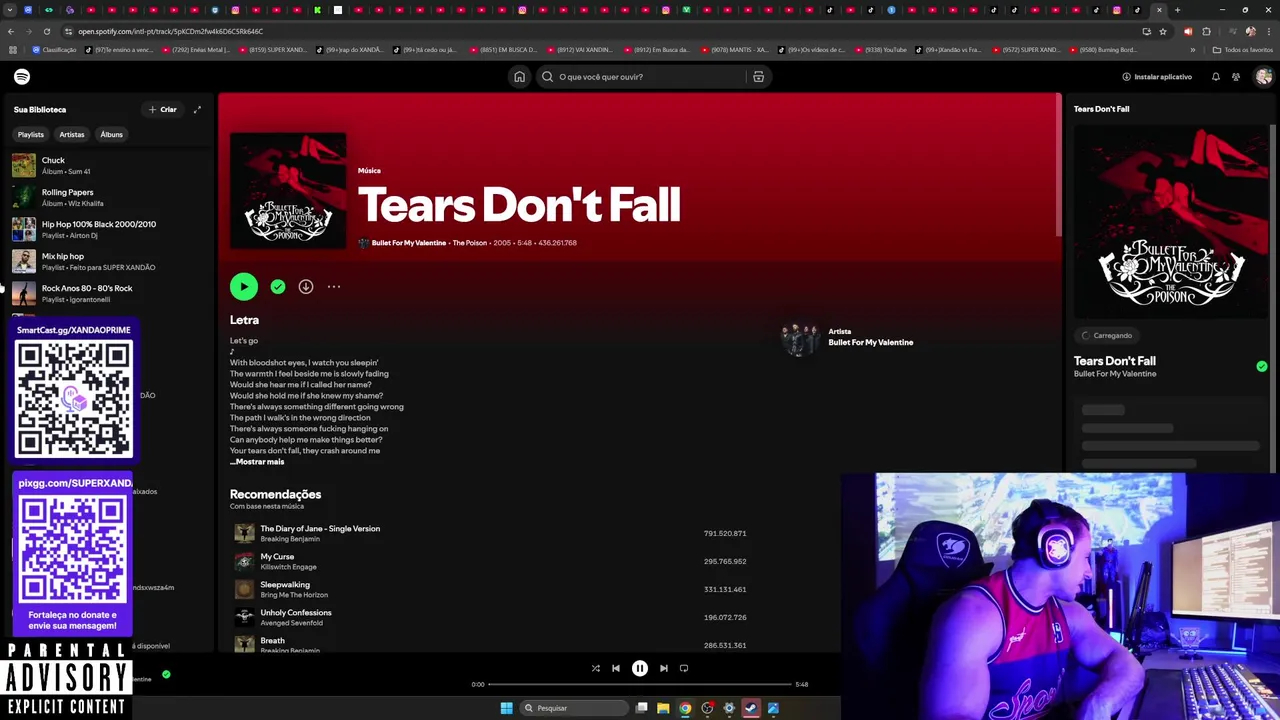
Task: Click the Tears Don't Fall cover art
Action: click(288, 191)
